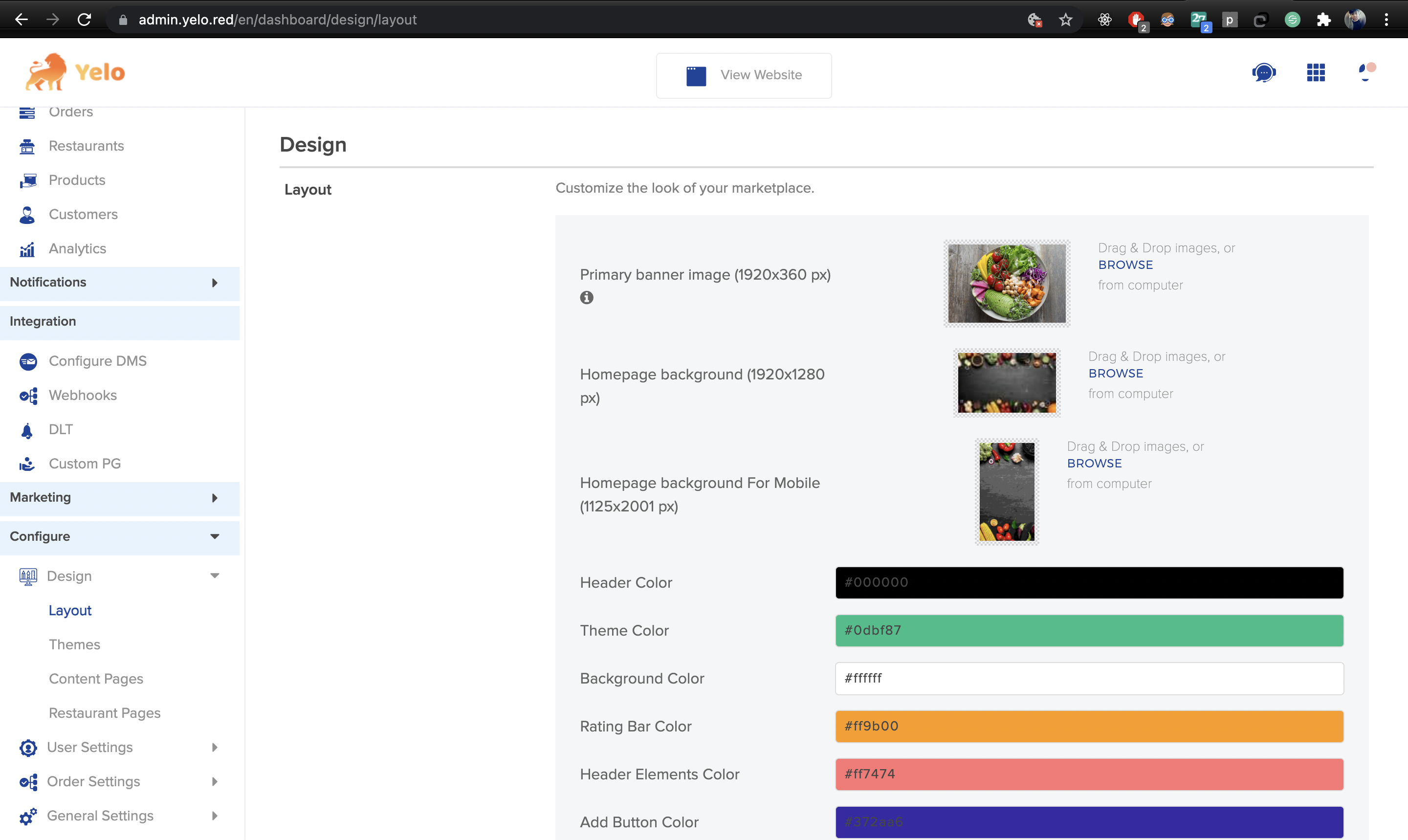Click BROWSE link for Primary banner image
The image size is (1408, 840).
[x=1125, y=265]
